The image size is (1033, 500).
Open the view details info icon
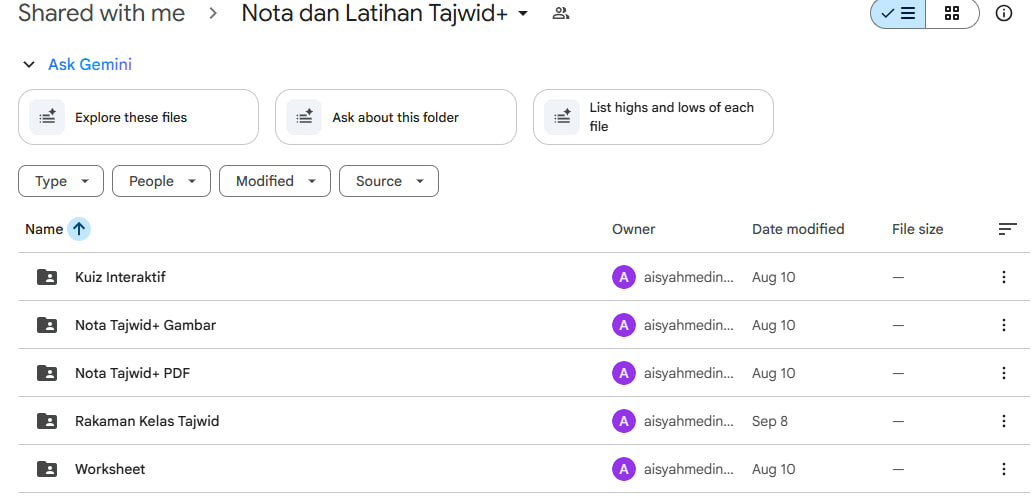coord(1004,14)
